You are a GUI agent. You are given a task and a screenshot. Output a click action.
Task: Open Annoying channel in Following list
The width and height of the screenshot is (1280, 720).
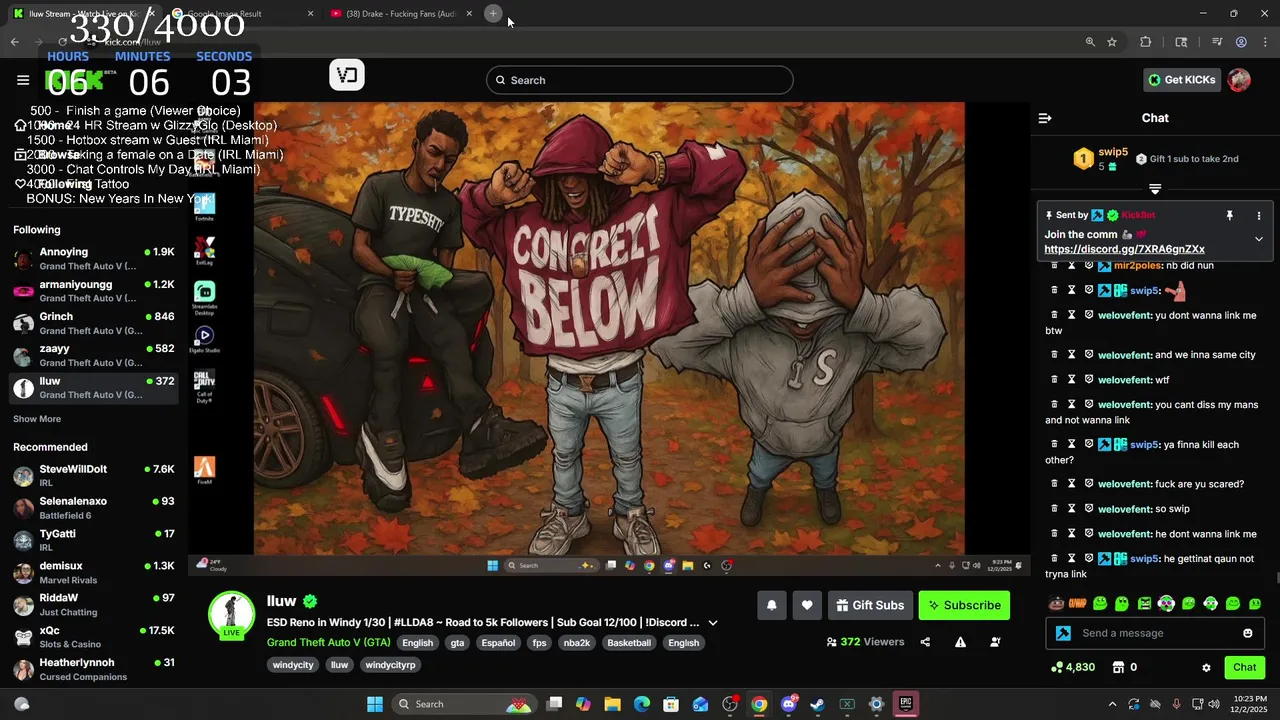94,259
